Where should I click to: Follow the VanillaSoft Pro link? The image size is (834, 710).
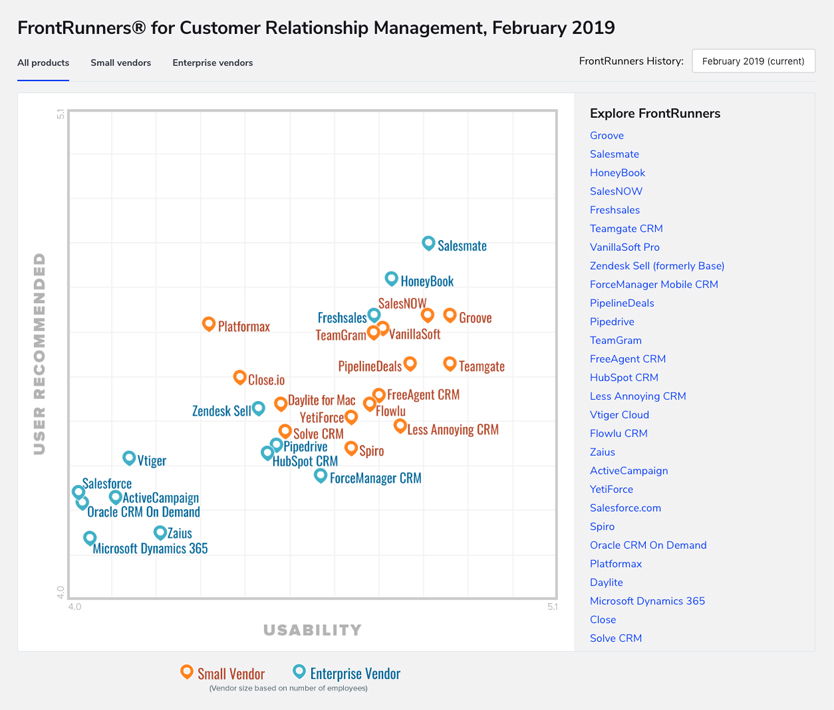point(624,247)
